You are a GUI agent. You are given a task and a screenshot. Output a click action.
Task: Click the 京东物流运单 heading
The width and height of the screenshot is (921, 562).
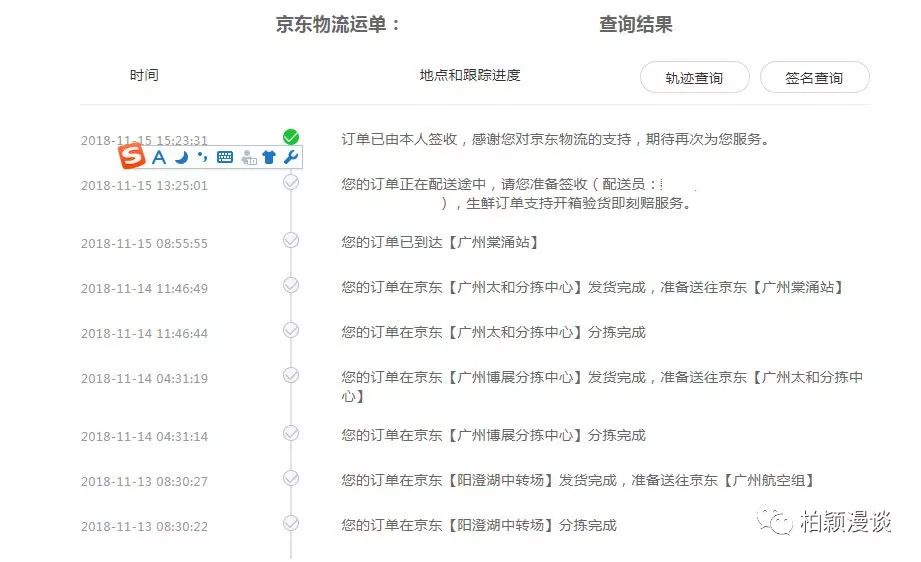point(338,25)
